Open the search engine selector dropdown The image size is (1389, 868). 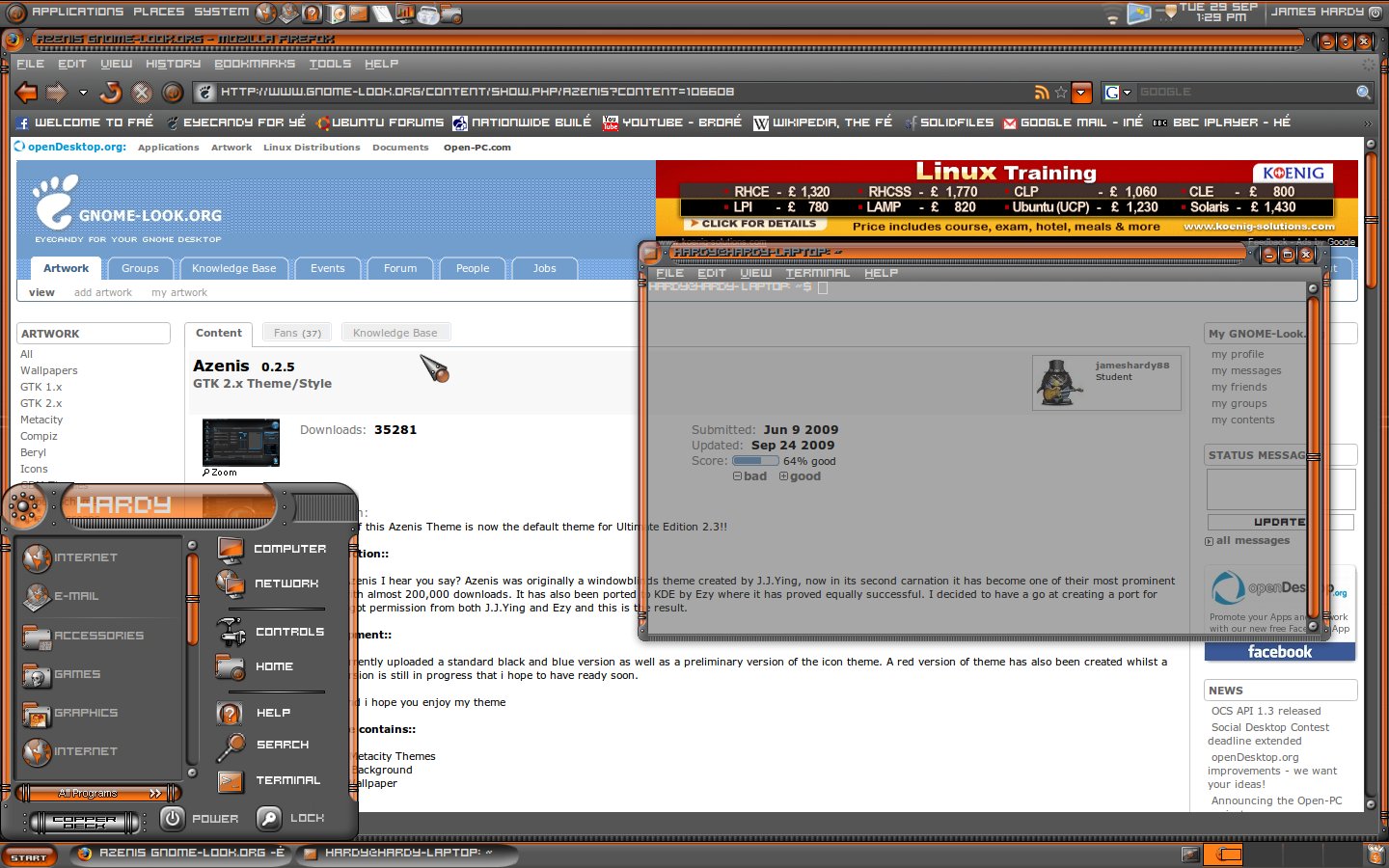[x=1118, y=93]
